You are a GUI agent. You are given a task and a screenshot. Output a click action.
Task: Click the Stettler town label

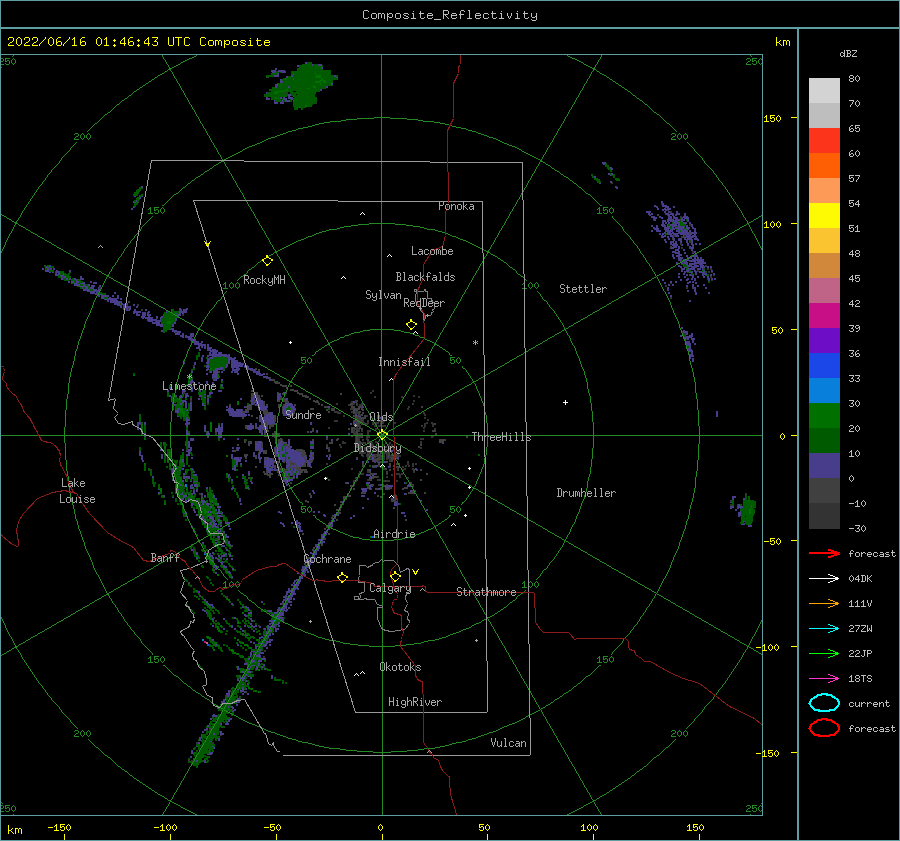coord(583,289)
